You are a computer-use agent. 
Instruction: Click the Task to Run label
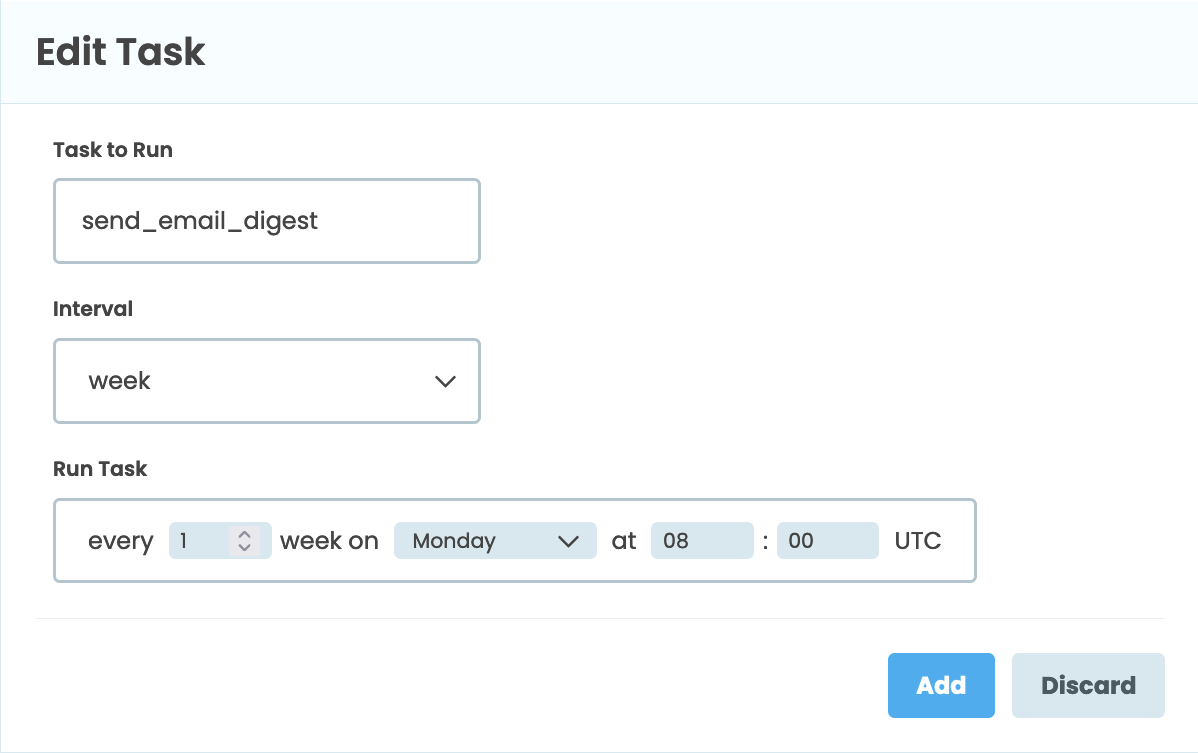(112, 150)
